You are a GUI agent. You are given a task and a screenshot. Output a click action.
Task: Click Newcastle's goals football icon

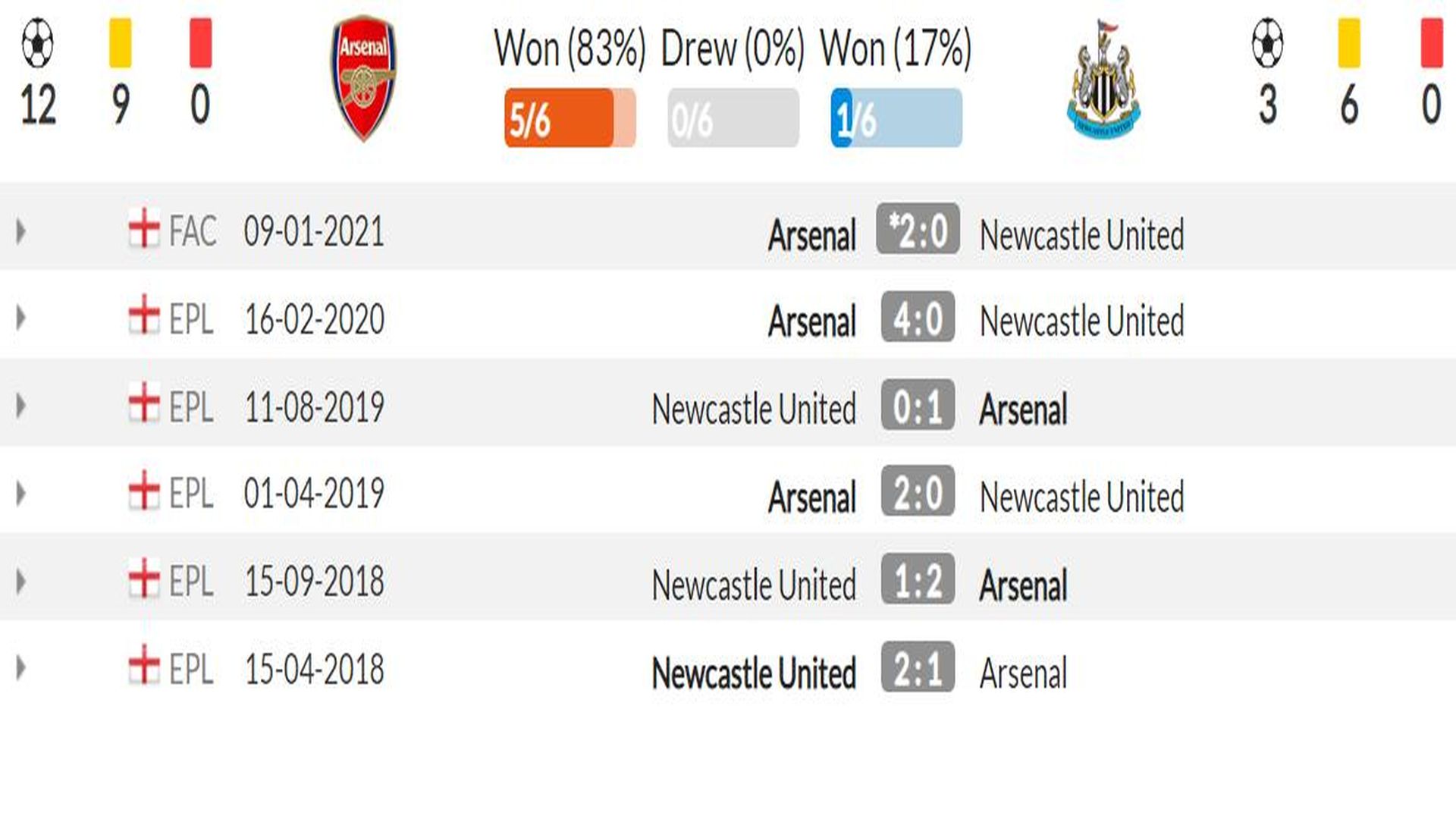pyautogui.click(x=1268, y=43)
